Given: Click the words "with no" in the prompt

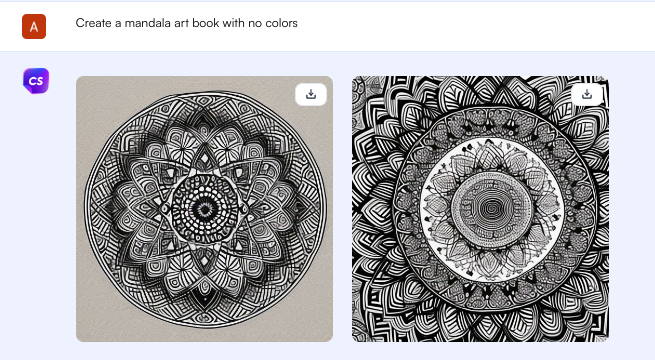Looking at the screenshot, I should (242, 23).
